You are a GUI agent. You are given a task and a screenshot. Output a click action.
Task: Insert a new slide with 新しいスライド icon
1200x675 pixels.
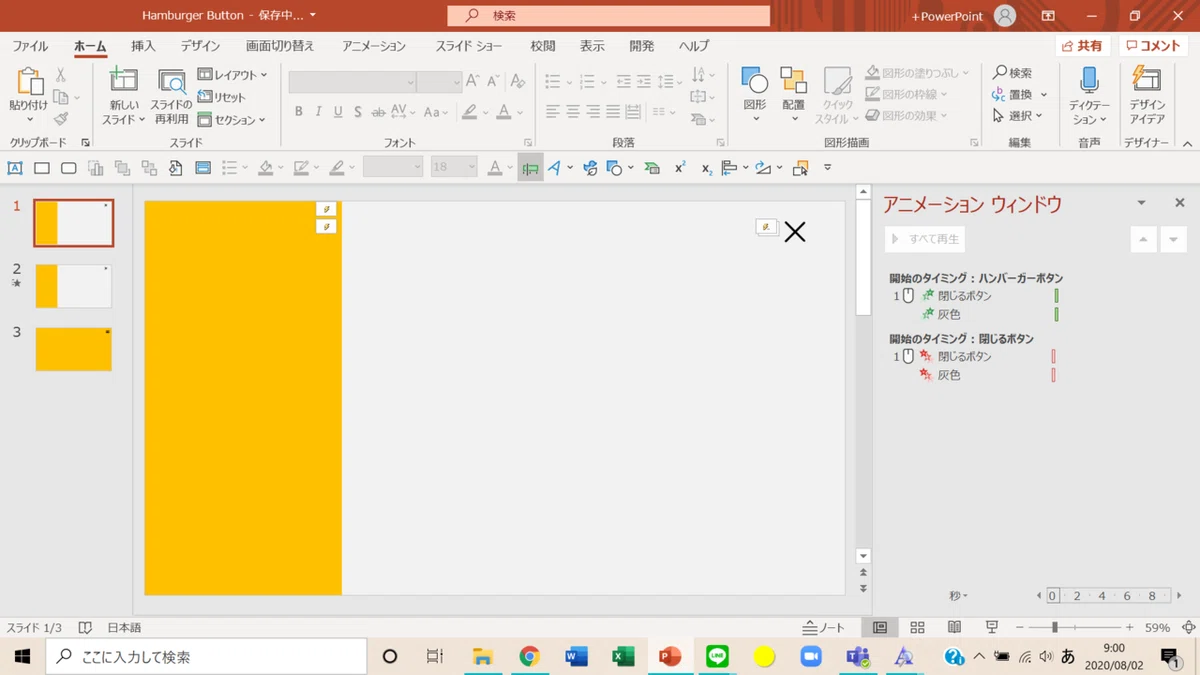pos(124,82)
